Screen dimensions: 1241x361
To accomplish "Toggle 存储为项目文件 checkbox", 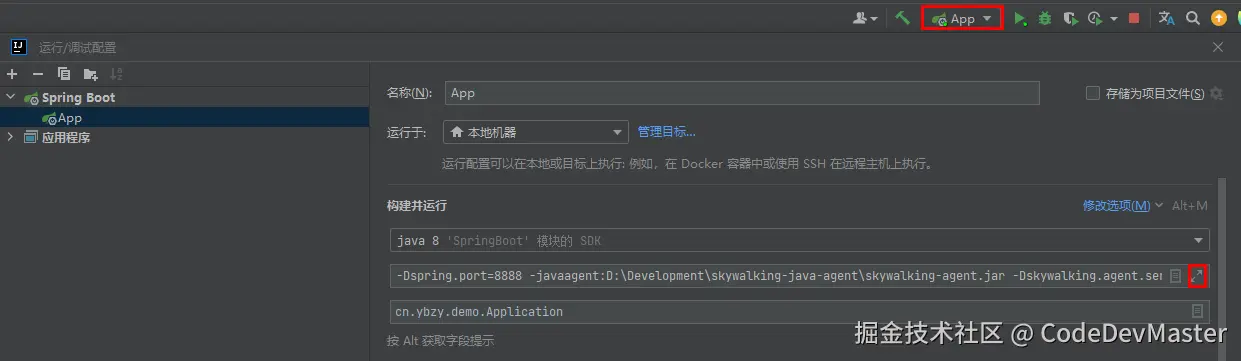I will pyautogui.click(x=1093, y=93).
